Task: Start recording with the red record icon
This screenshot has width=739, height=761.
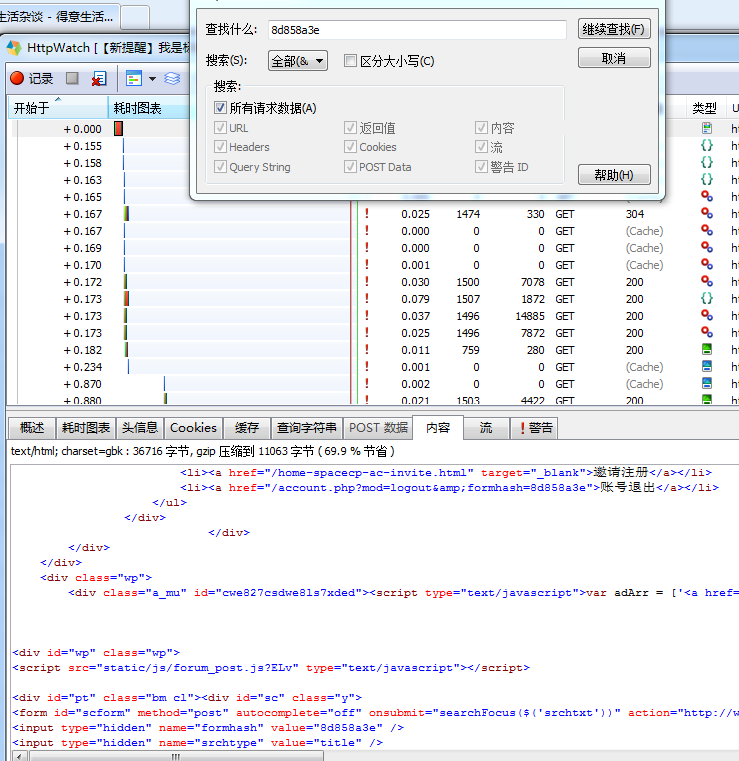Action: [17, 78]
